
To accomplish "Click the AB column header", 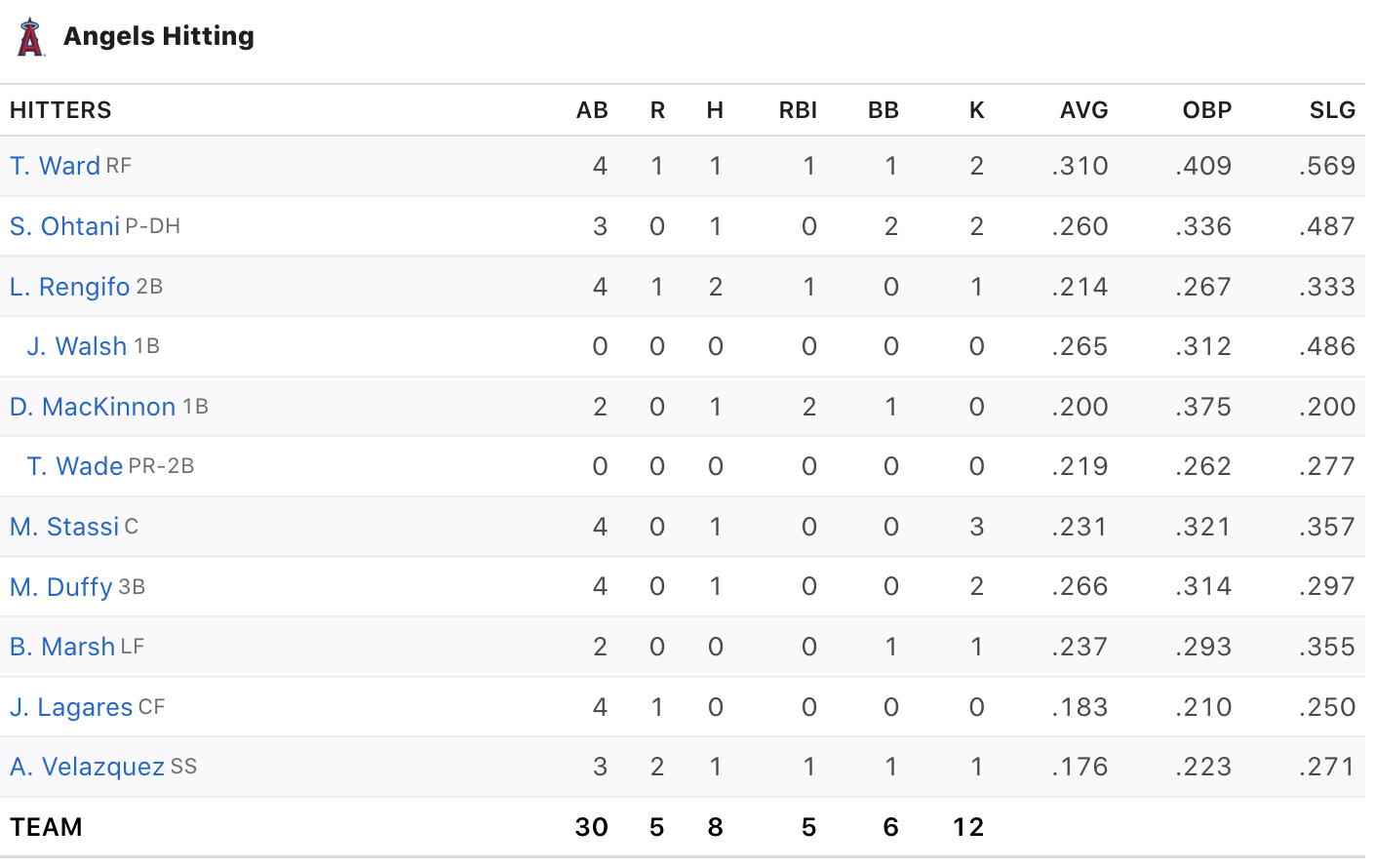I will pos(592,110).
